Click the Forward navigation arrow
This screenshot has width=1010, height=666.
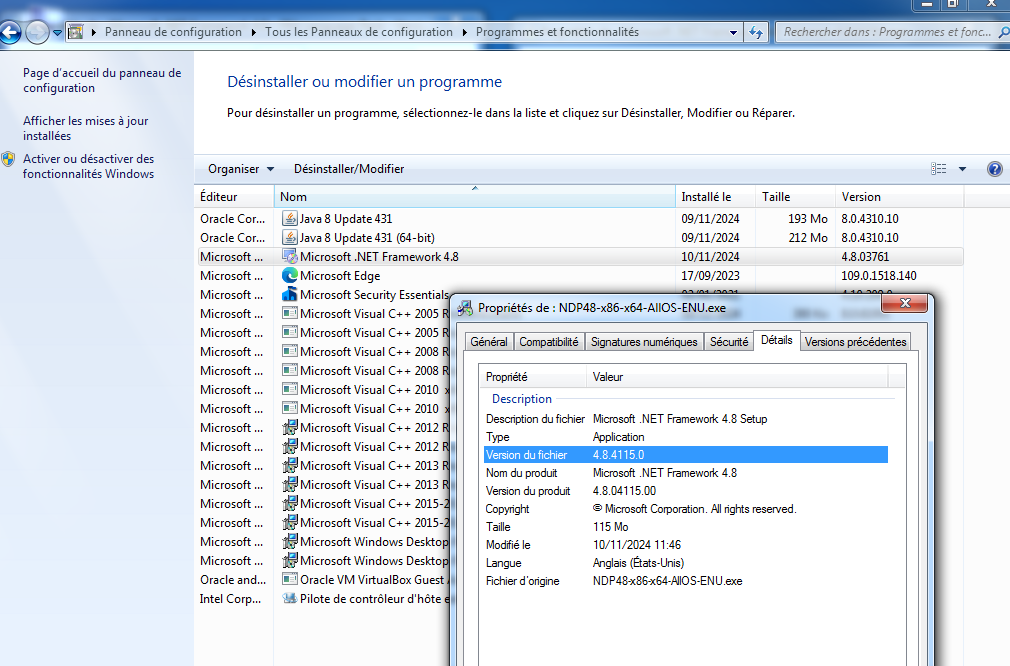[x=37, y=32]
